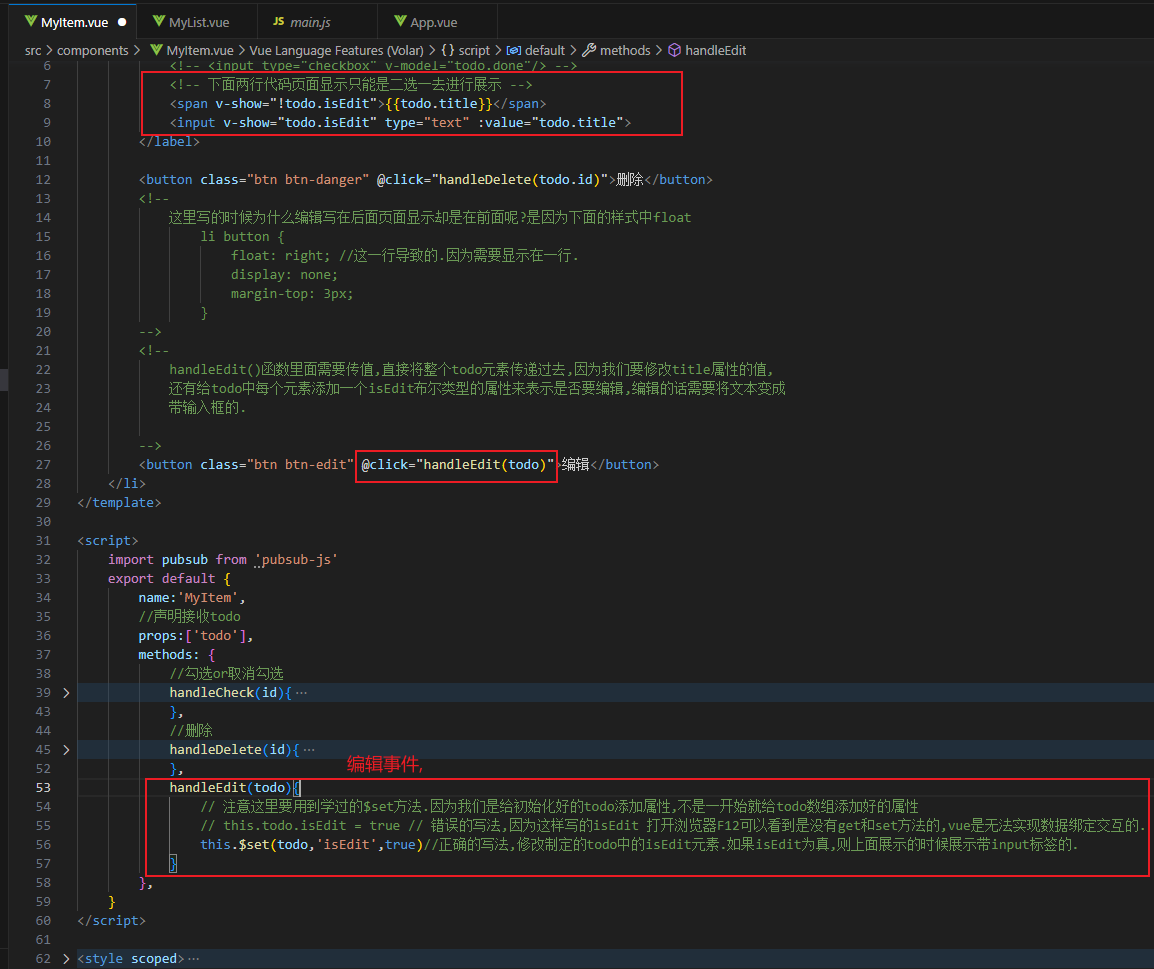Click the ellipsis after handleDelete(id){
Viewport: 1154px width, 969px height.
point(309,750)
